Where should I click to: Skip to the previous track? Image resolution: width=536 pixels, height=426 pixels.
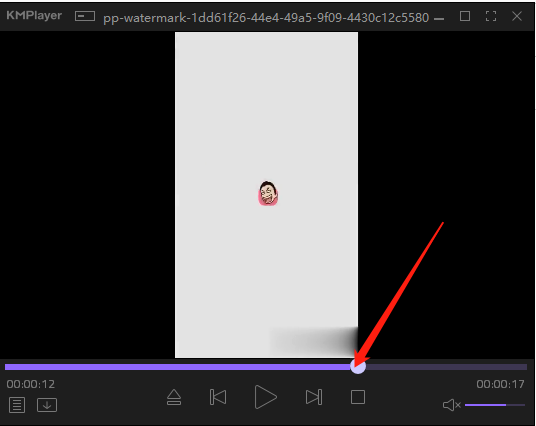tap(218, 397)
